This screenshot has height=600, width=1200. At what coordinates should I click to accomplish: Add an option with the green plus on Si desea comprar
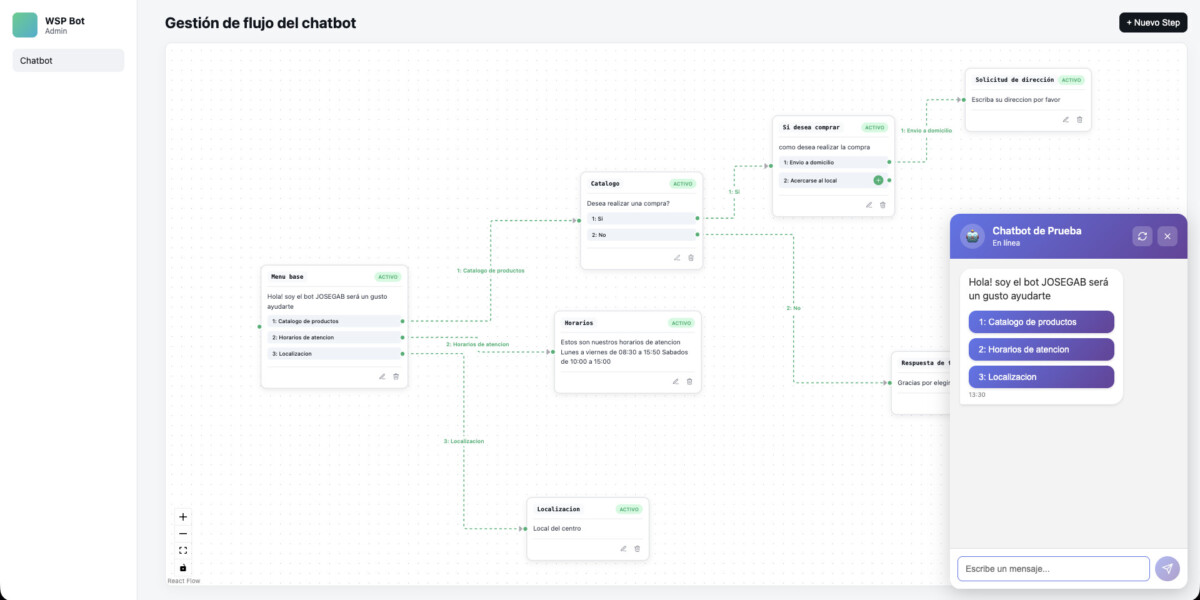coord(877,180)
